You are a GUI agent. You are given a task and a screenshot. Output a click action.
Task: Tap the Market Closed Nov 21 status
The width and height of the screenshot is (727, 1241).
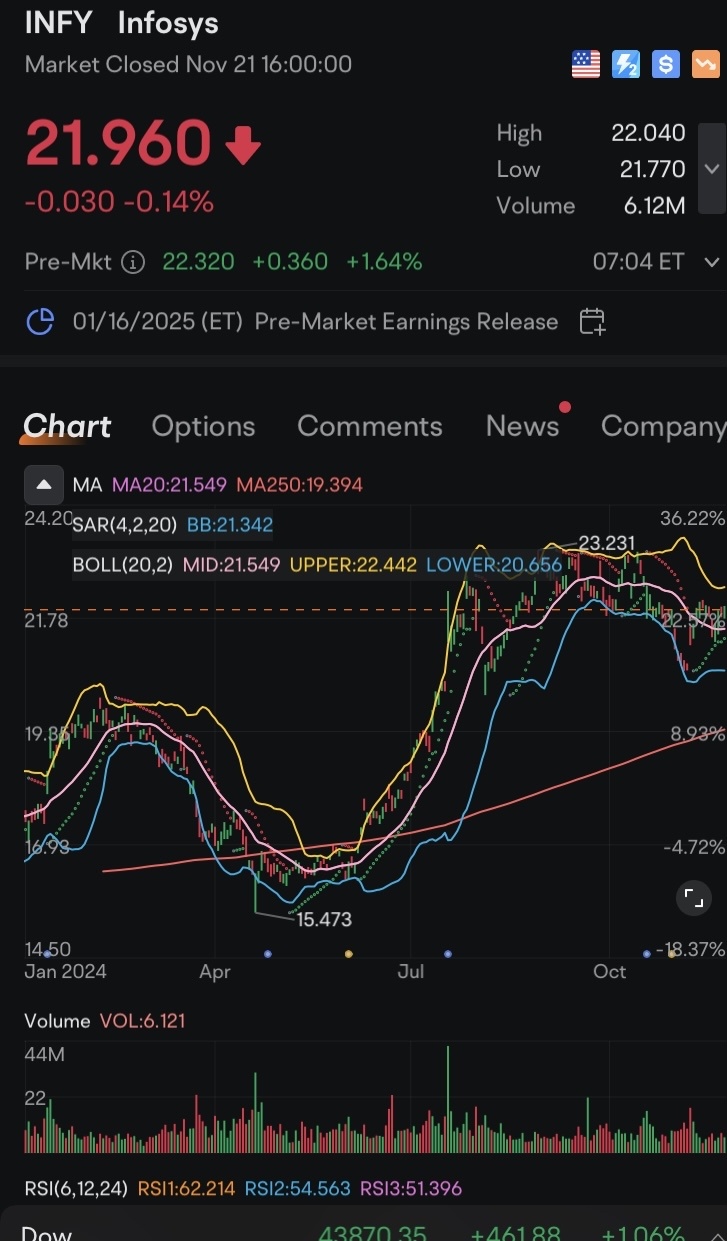pos(188,65)
